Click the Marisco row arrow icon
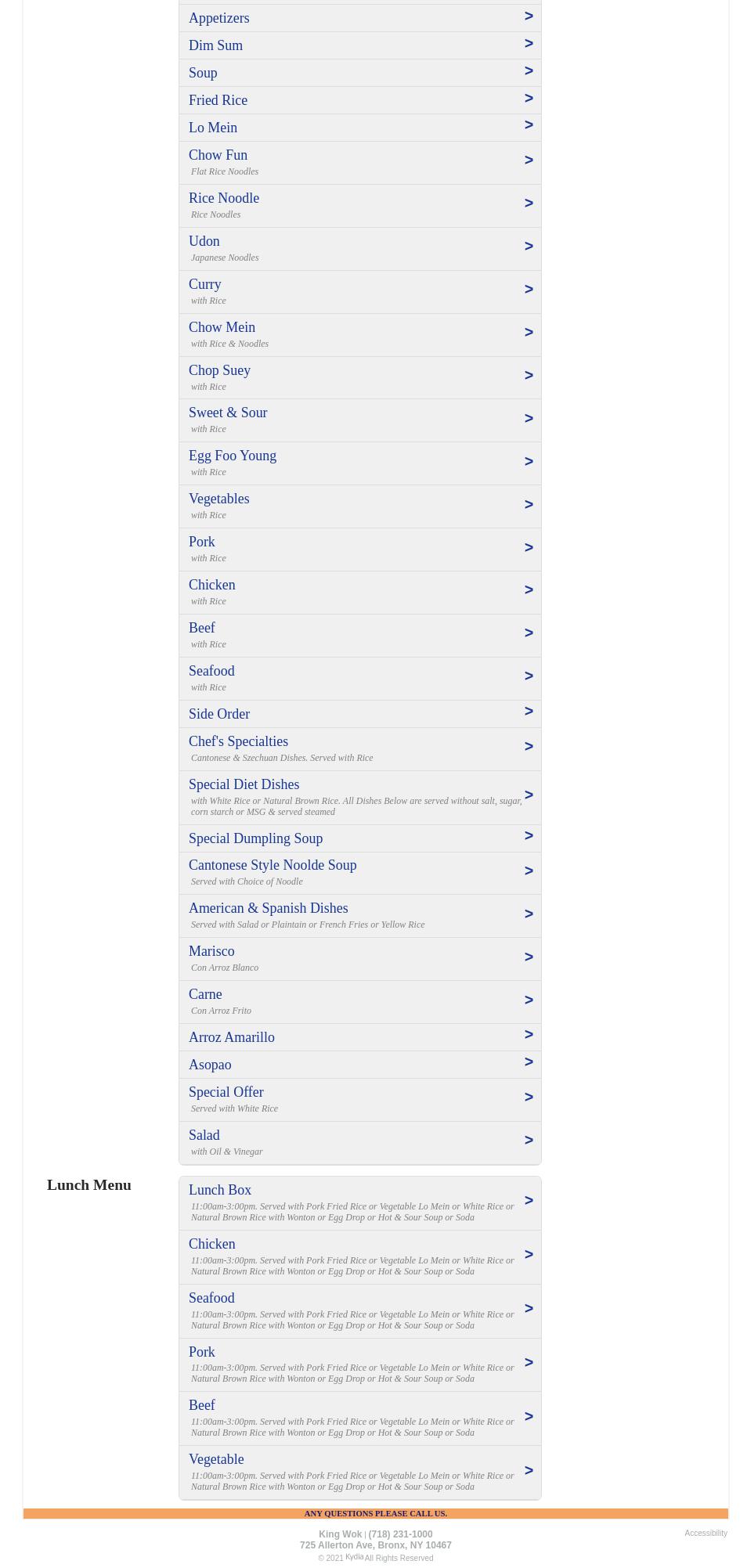Screen dimensions: 740x1568 529,957
